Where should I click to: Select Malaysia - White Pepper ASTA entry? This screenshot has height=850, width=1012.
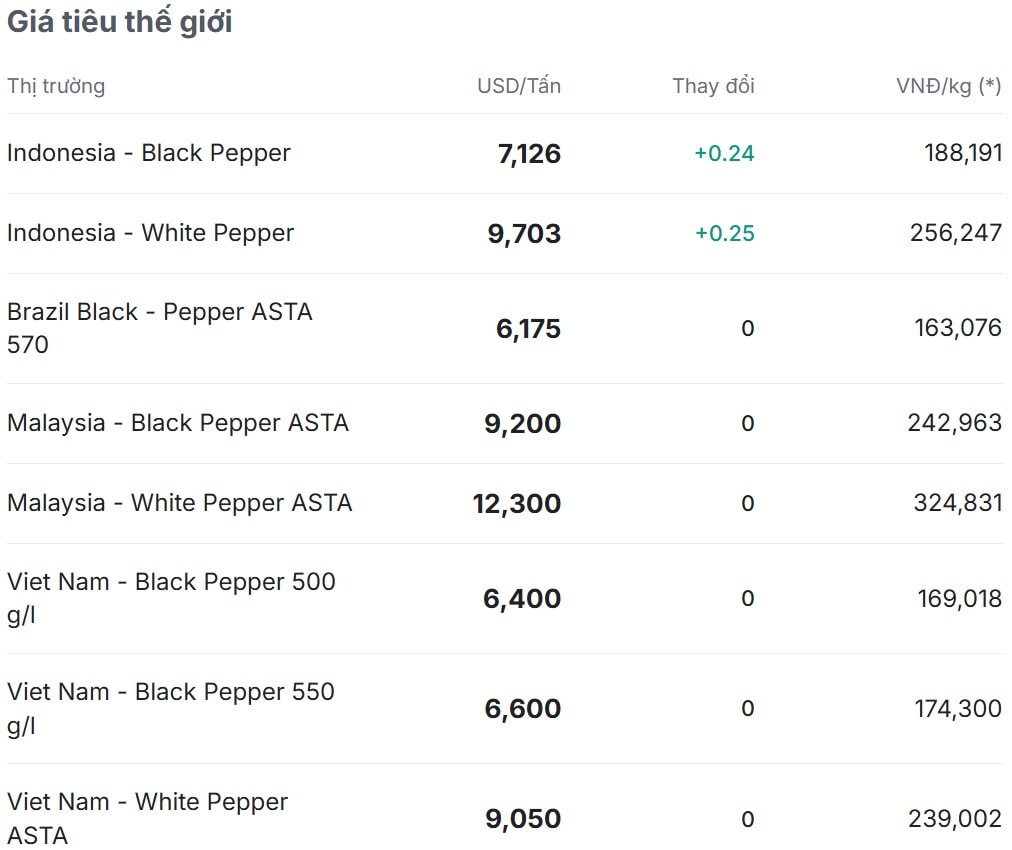click(x=180, y=503)
